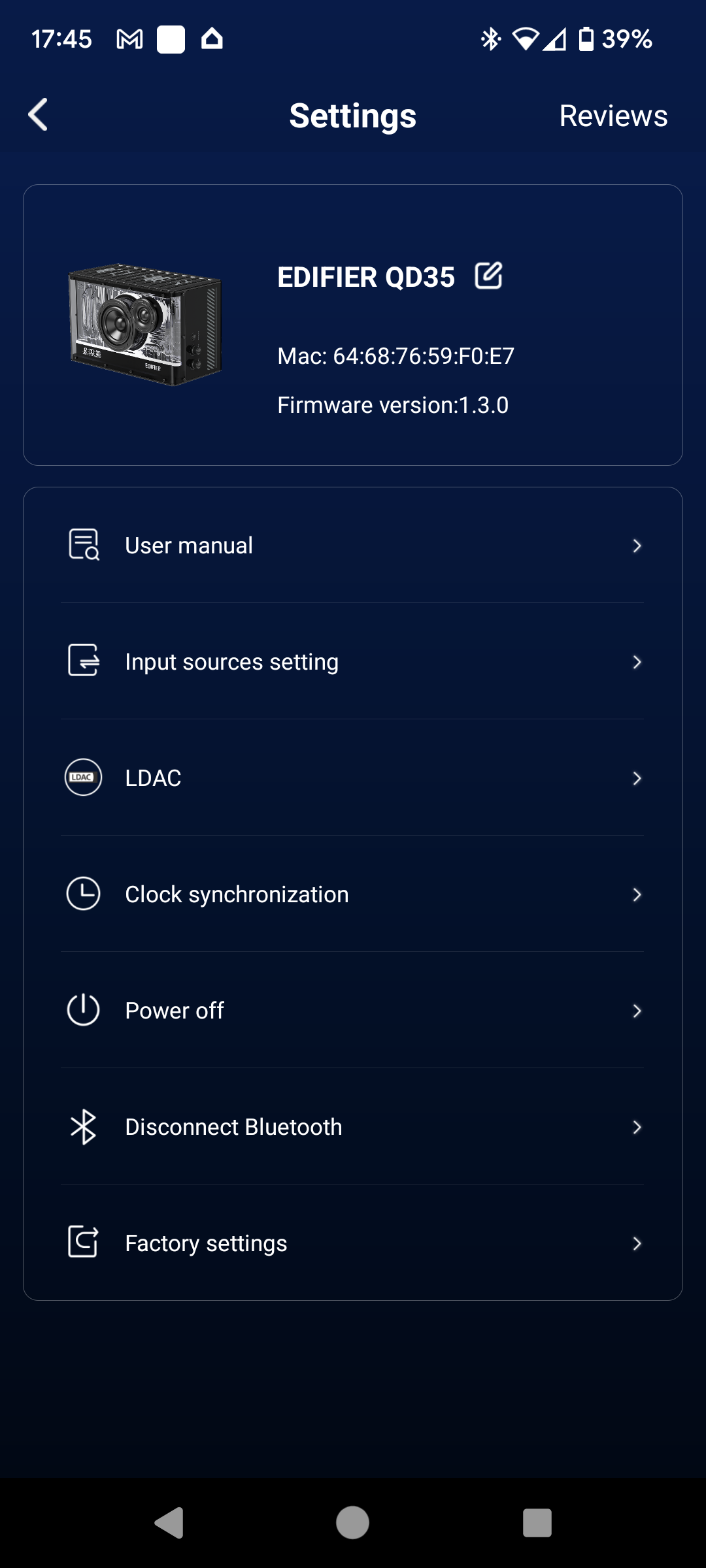Viewport: 706px width, 1568px height.
Task: Select the Power off entry
Action: (352, 1010)
